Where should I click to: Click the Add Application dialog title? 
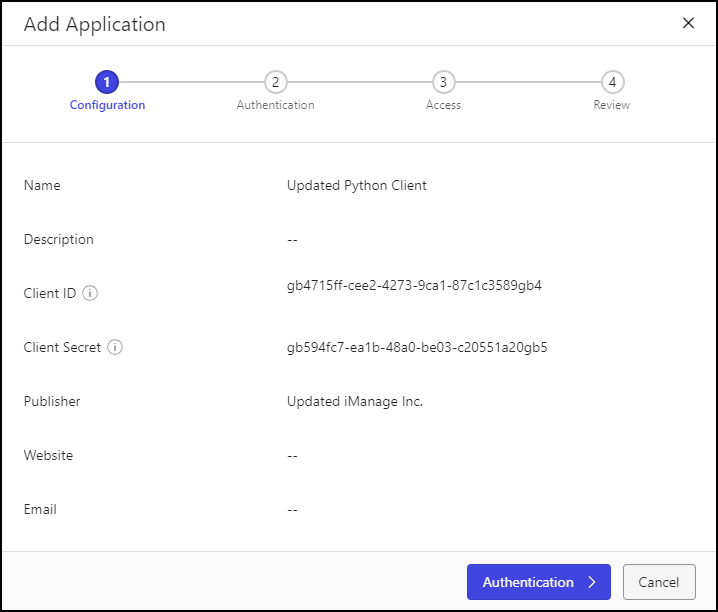95,24
